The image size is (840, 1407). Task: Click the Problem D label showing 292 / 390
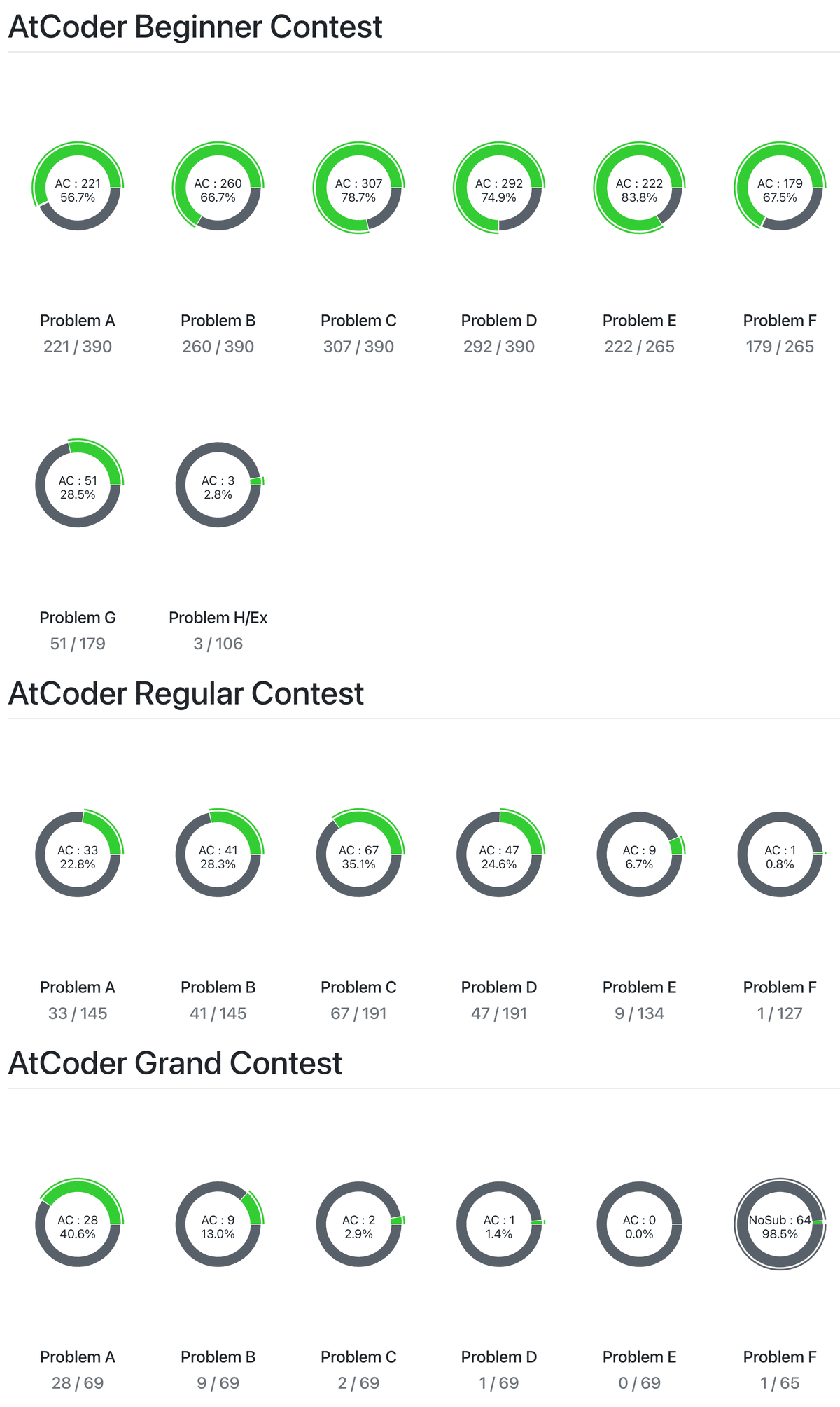tap(499, 321)
